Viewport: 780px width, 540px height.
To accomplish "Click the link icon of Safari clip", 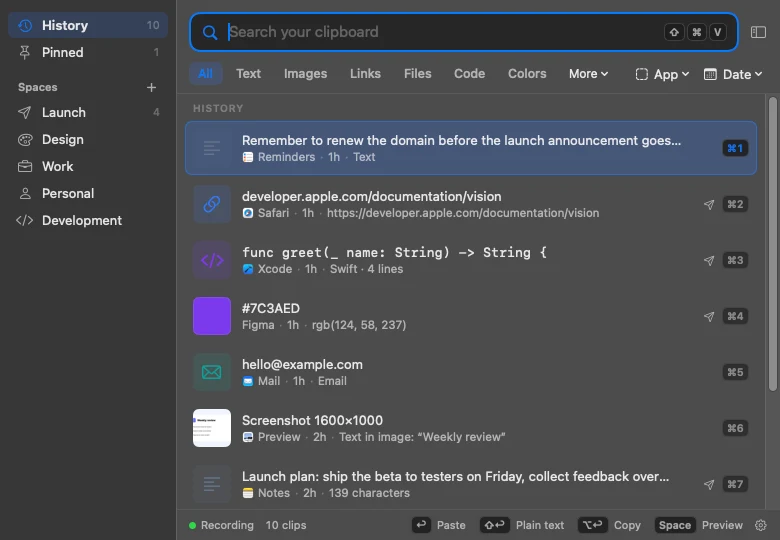I will [x=212, y=204].
